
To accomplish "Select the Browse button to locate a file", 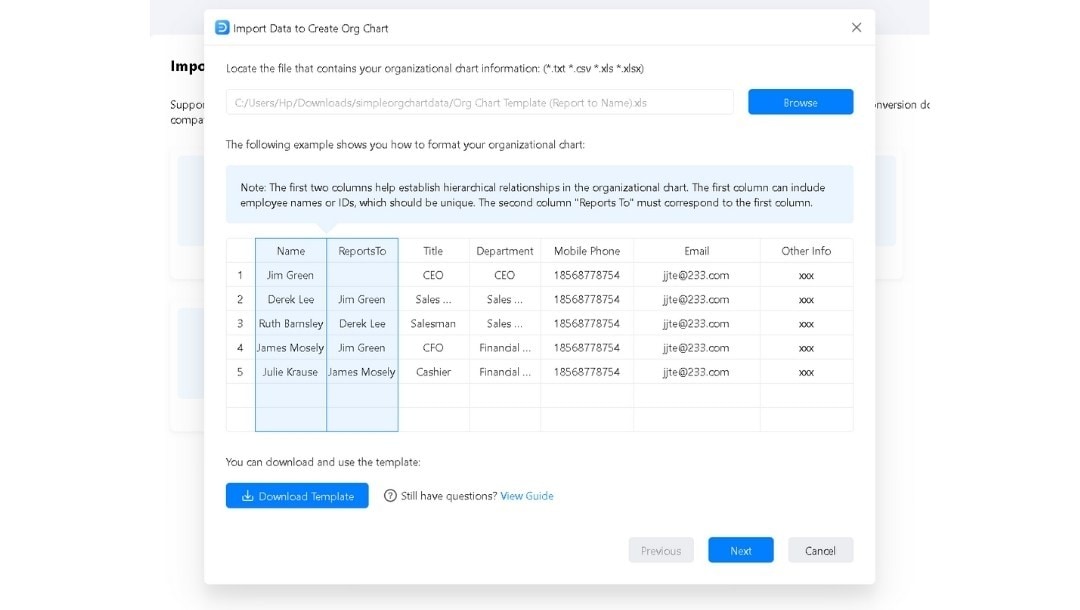I will click(x=800, y=101).
